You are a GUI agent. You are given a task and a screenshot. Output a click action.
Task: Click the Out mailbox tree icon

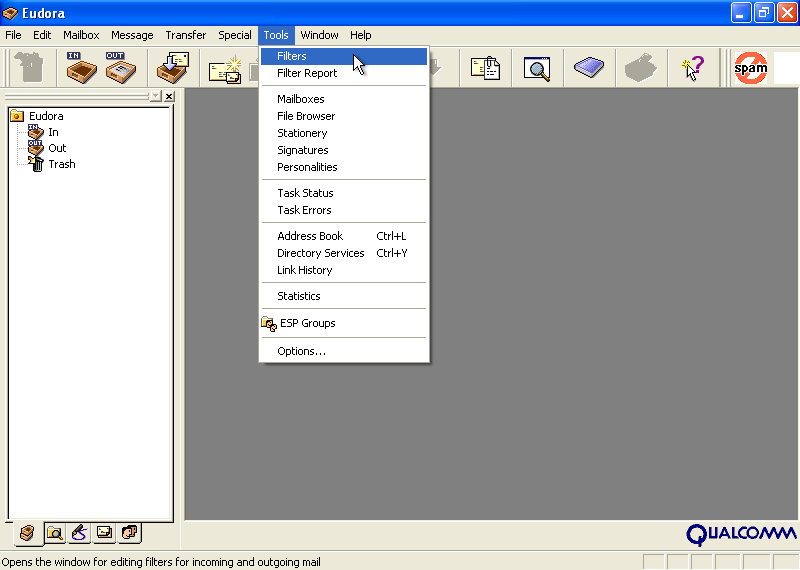coord(35,148)
